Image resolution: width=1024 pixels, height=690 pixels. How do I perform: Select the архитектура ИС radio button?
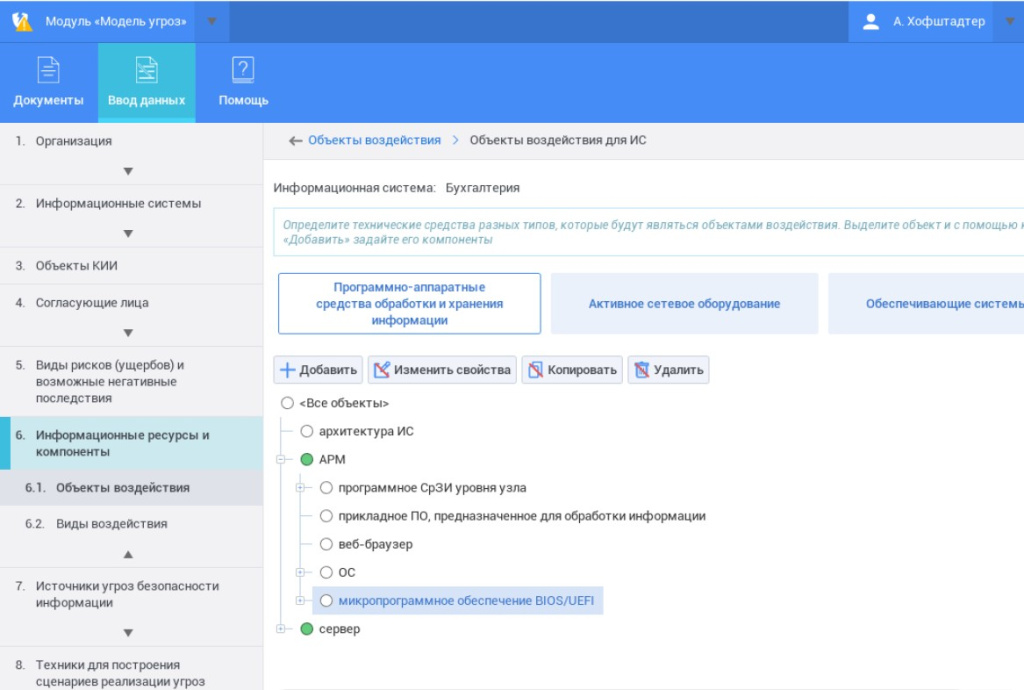click(307, 432)
